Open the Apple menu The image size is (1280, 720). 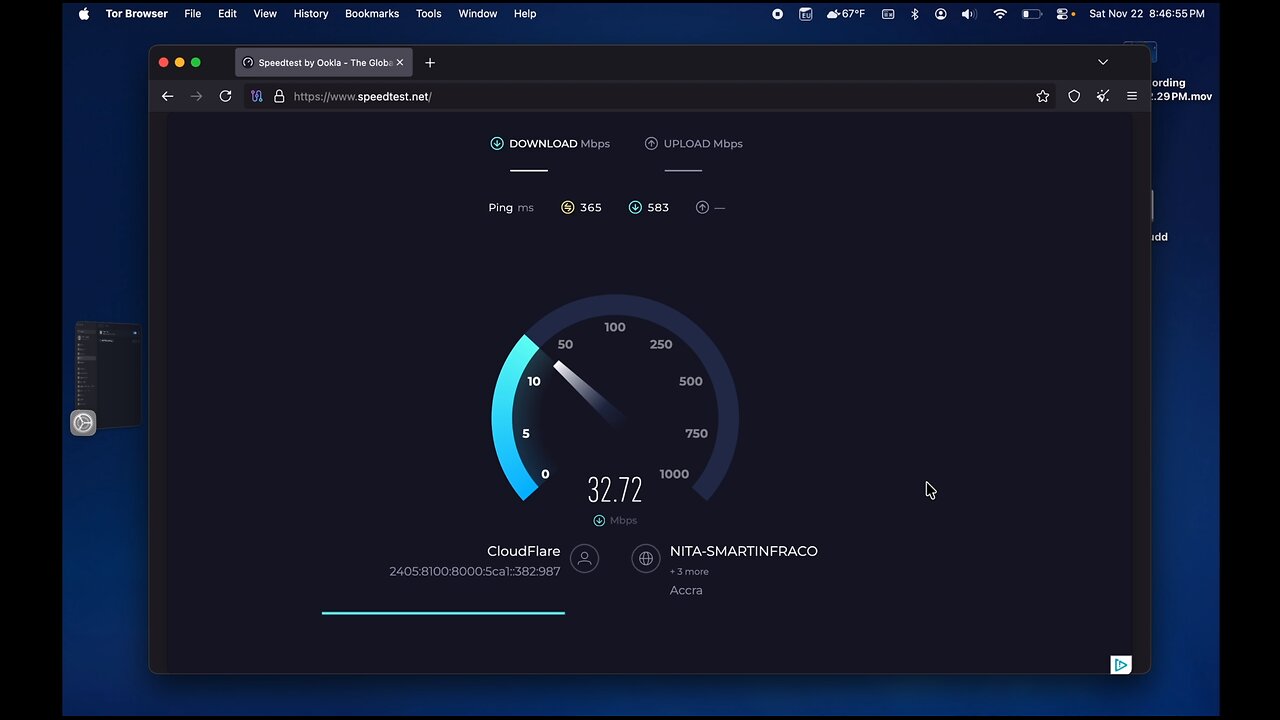[84, 14]
